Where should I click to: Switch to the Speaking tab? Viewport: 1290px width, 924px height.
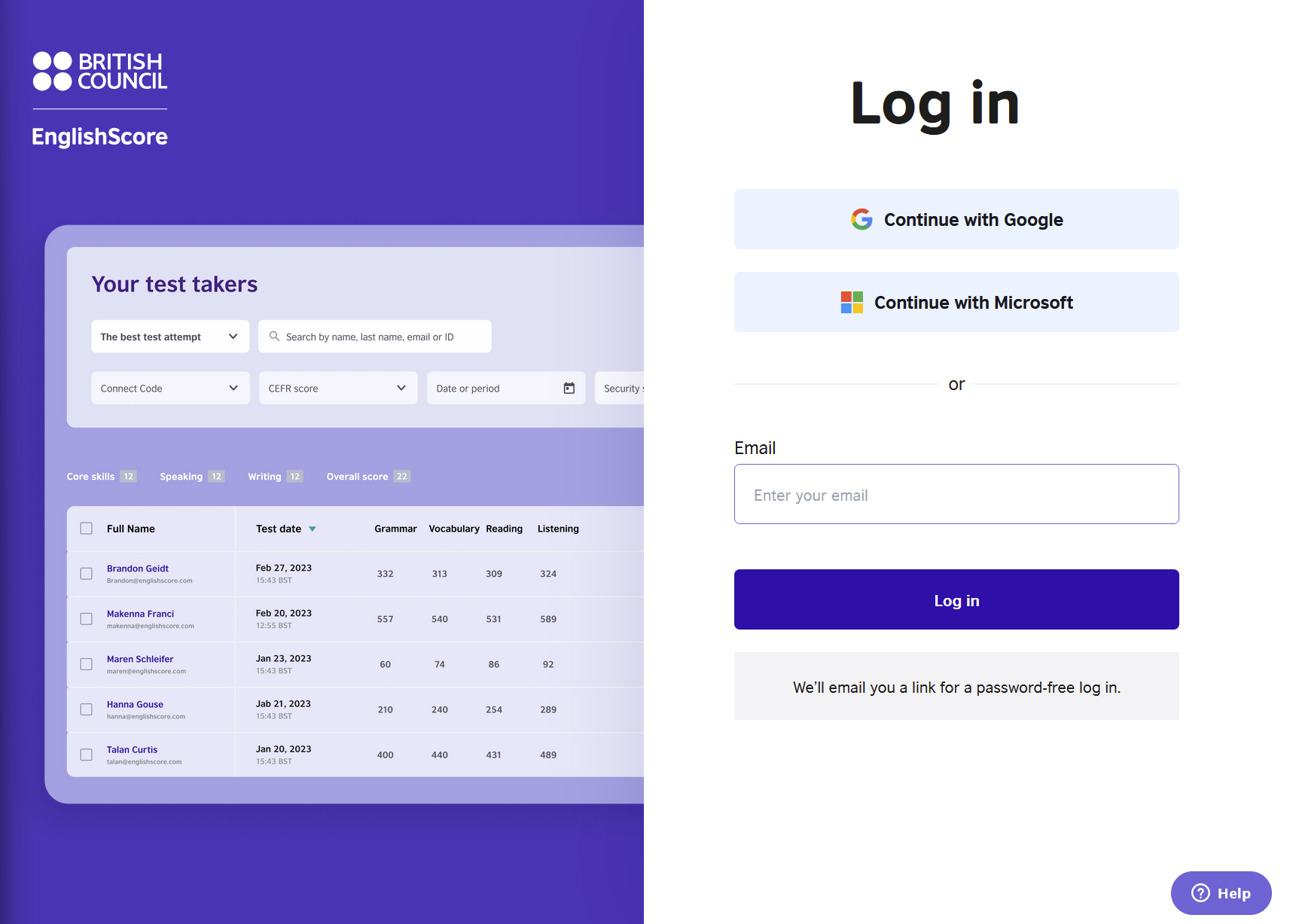(192, 477)
